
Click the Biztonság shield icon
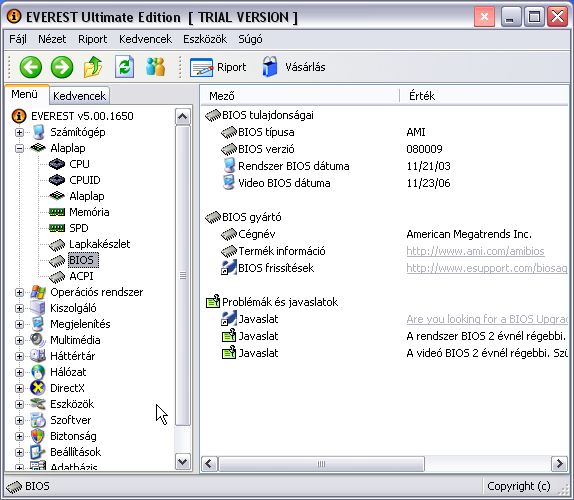click(x=38, y=436)
